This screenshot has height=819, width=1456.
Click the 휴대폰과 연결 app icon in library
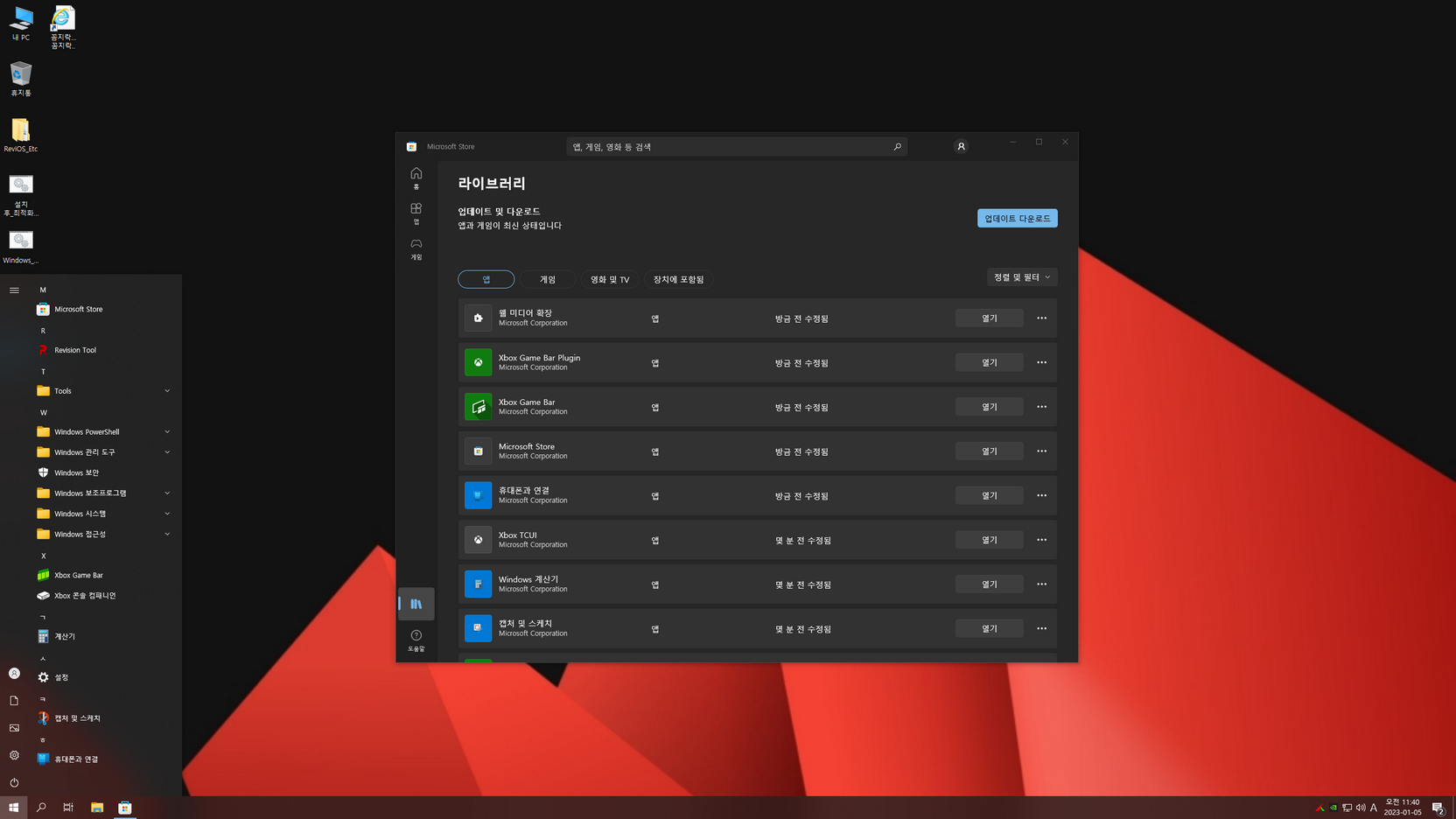tap(479, 495)
